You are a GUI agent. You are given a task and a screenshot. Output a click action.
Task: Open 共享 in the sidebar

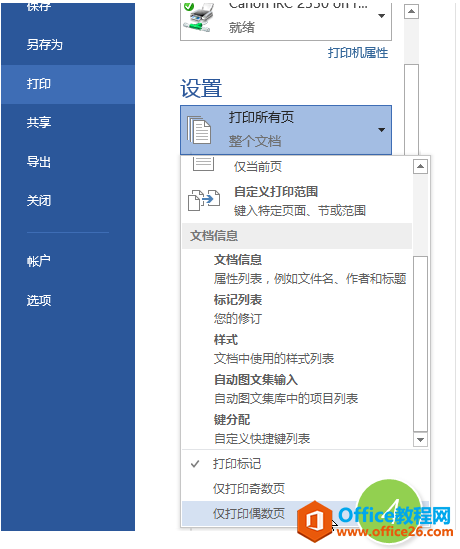(68, 123)
